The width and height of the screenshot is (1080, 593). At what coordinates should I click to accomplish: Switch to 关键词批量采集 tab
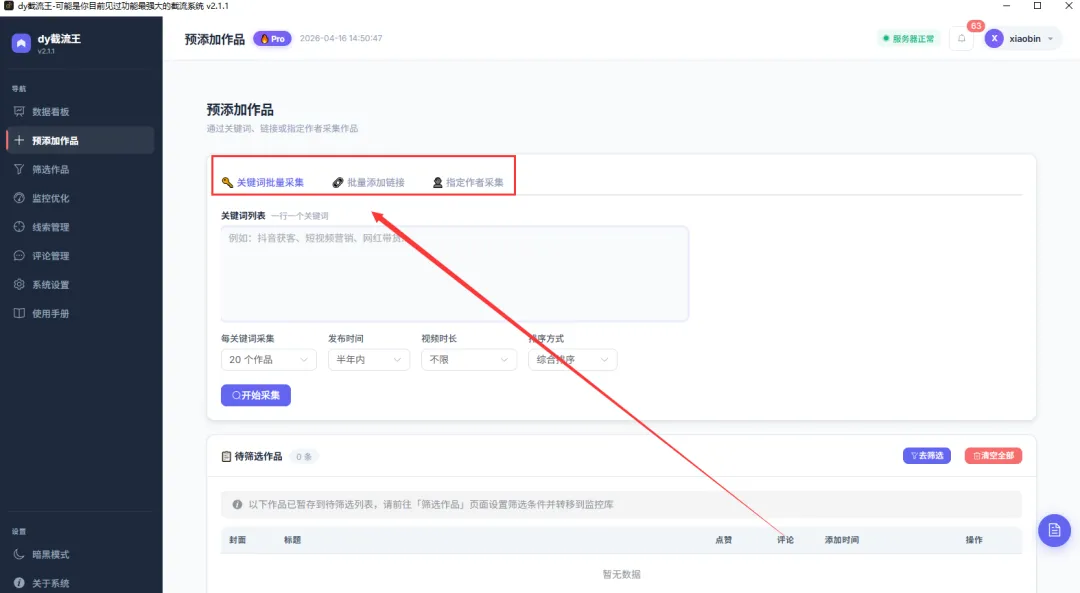coord(262,183)
